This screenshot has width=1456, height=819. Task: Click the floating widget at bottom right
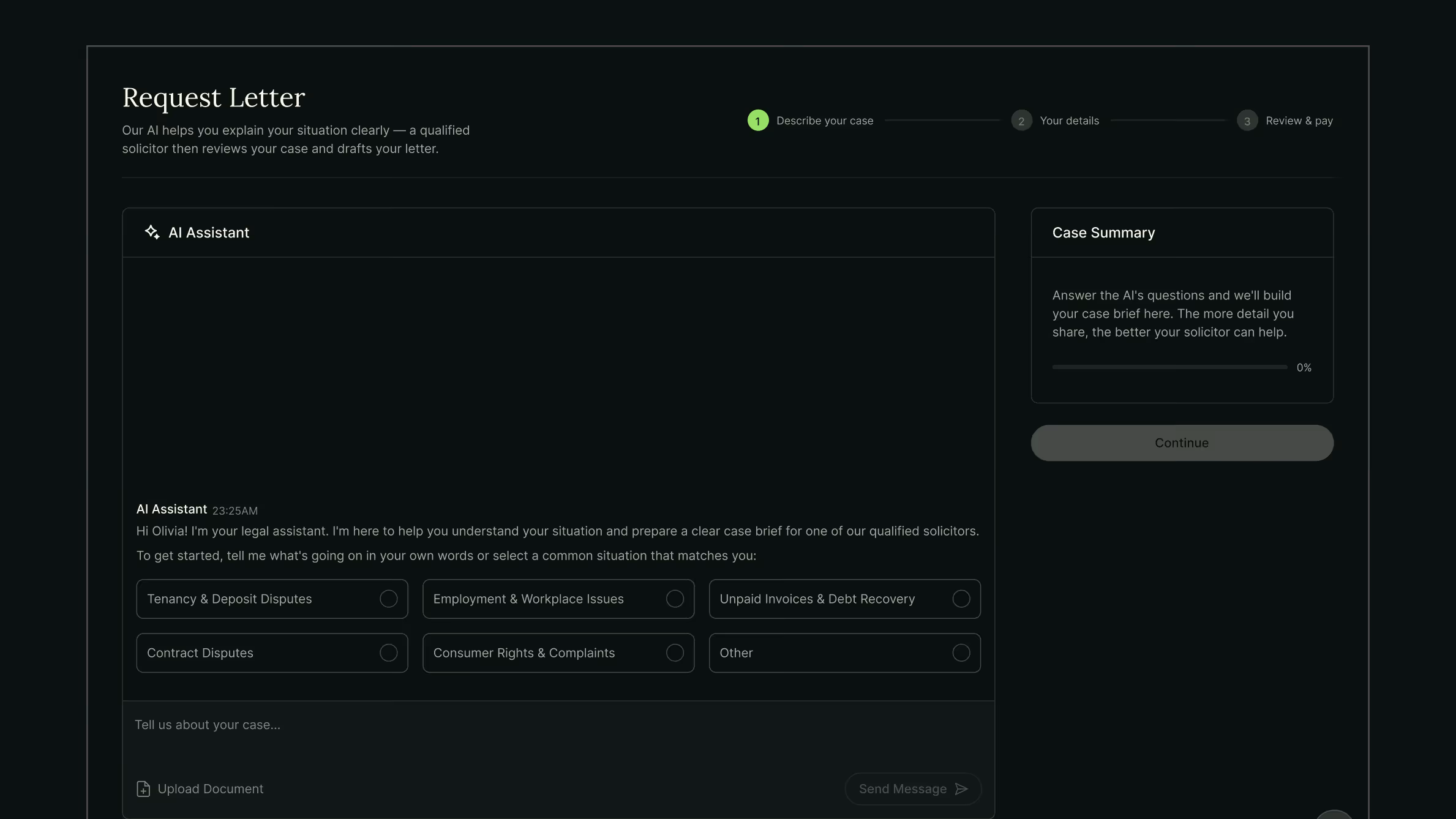point(1334,814)
